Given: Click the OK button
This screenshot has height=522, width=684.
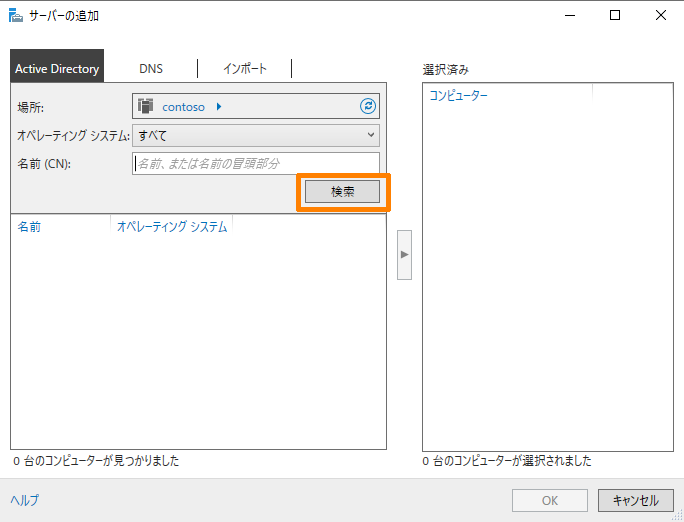Looking at the screenshot, I should click(550, 500).
